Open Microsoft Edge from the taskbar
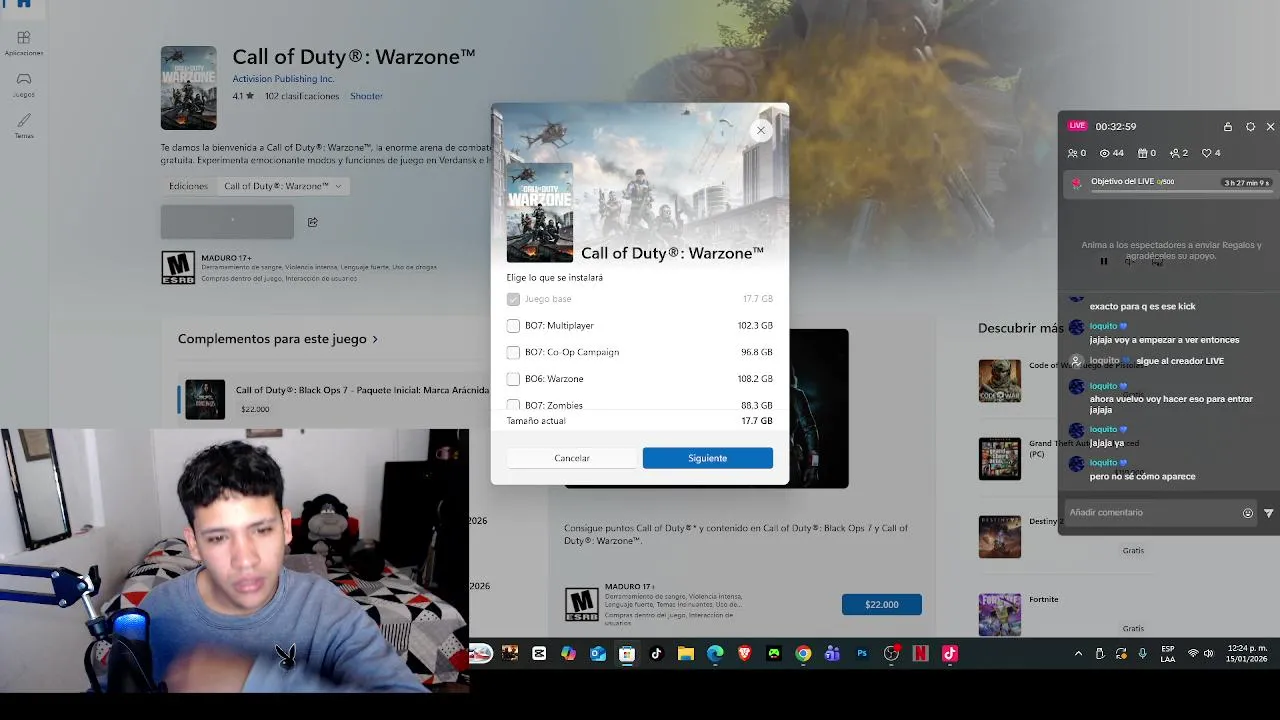Viewport: 1280px width, 720px height. tap(715, 654)
